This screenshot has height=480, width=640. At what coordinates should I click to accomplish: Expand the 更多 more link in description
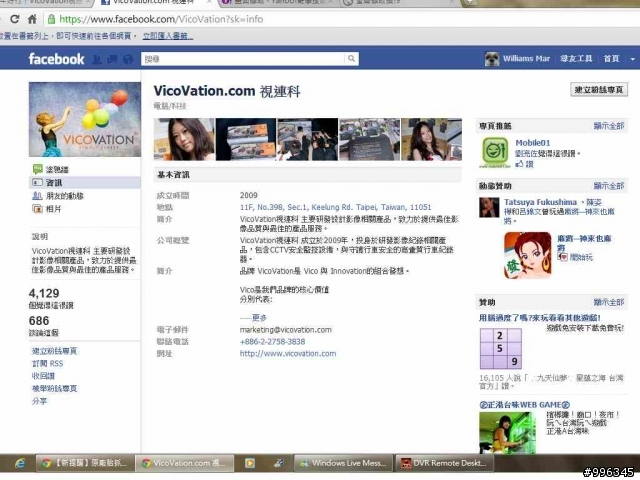[259, 318]
